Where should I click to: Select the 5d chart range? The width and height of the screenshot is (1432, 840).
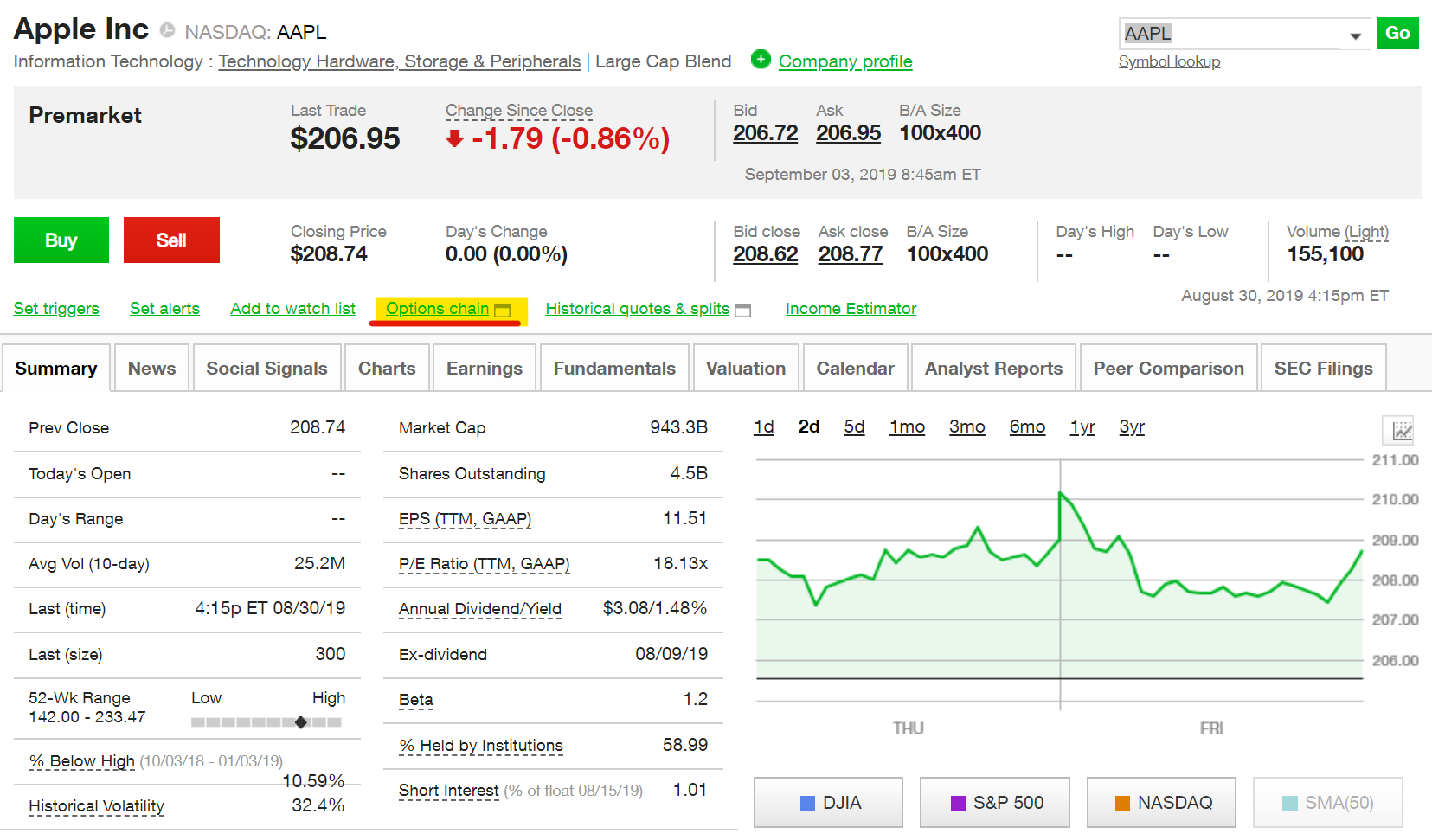pos(854,426)
